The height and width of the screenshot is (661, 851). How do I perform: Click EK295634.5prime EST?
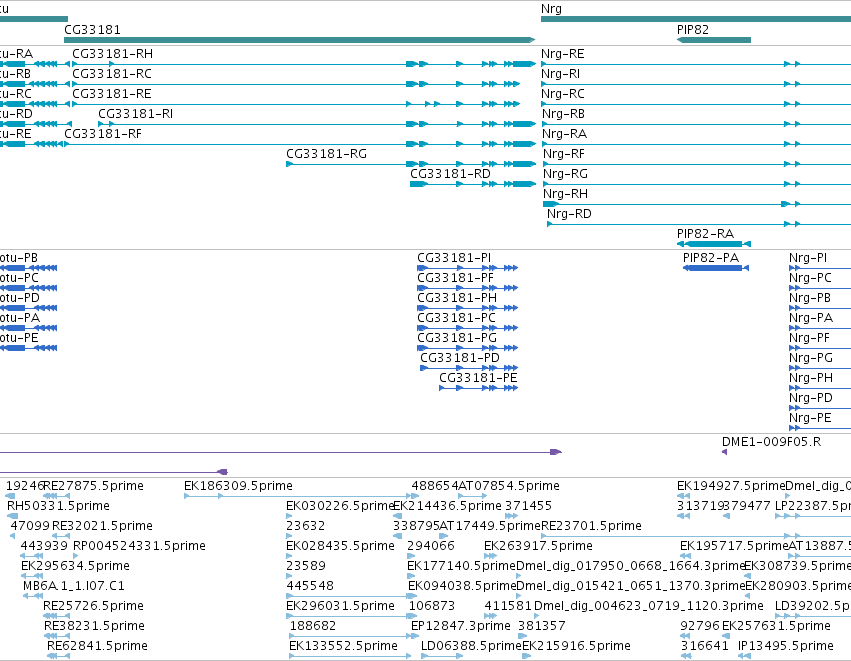click(31, 576)
